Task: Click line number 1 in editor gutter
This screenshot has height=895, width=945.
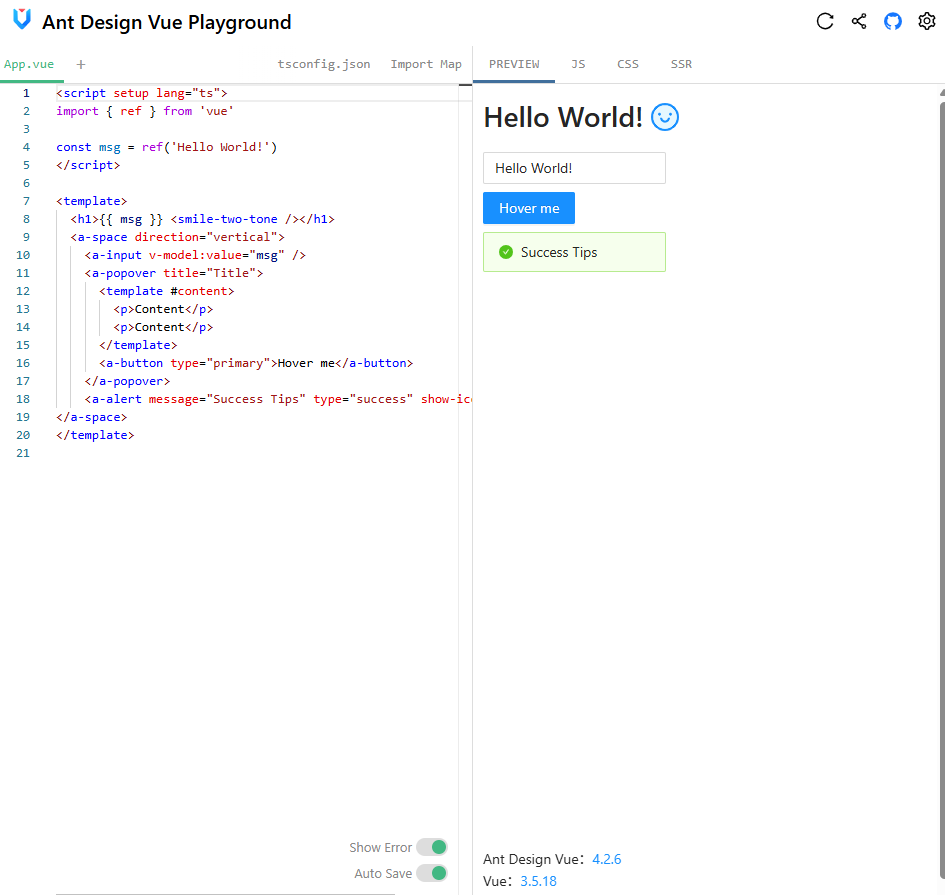Action: click(26, 93)
